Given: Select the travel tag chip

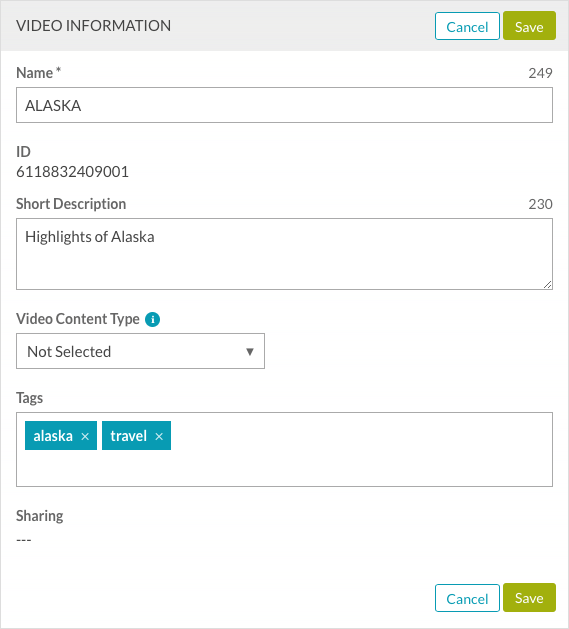Looking at the screenshot, I should tap(128, 436).
